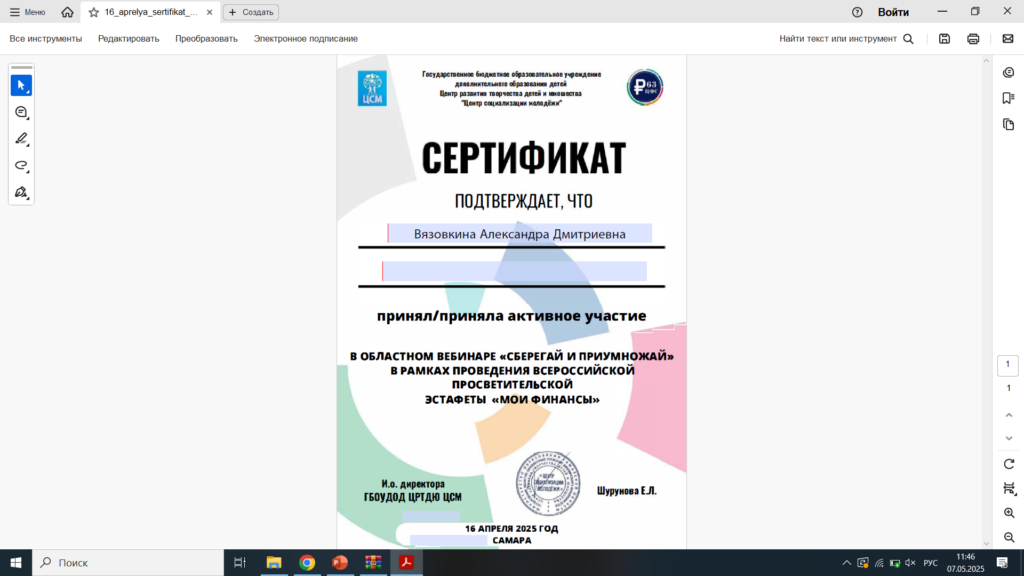This screenshot has height=576, width=1024.
Task: Click the current page number box
Action: [1008, 365]
